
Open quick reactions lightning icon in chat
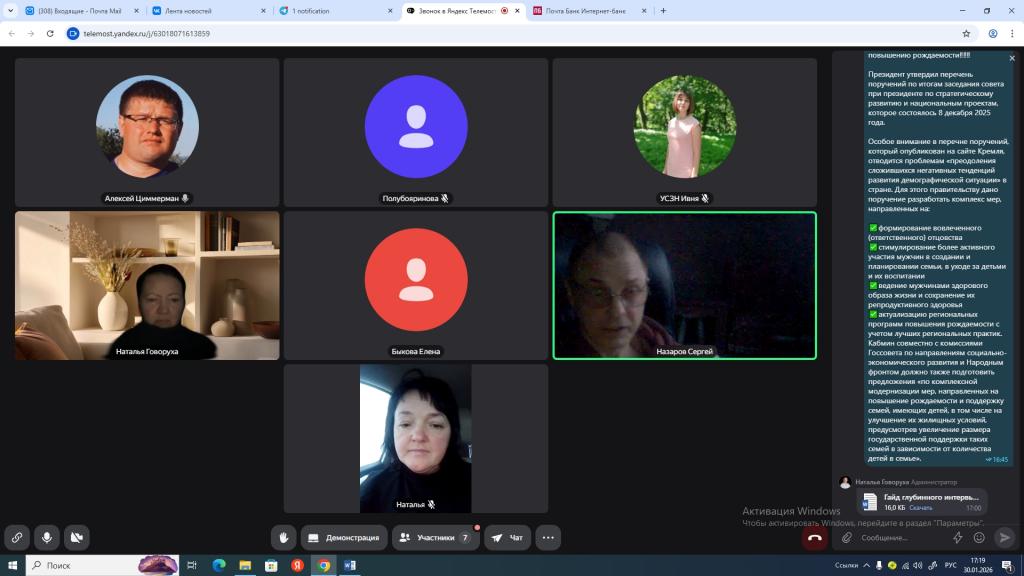(958, 537)
